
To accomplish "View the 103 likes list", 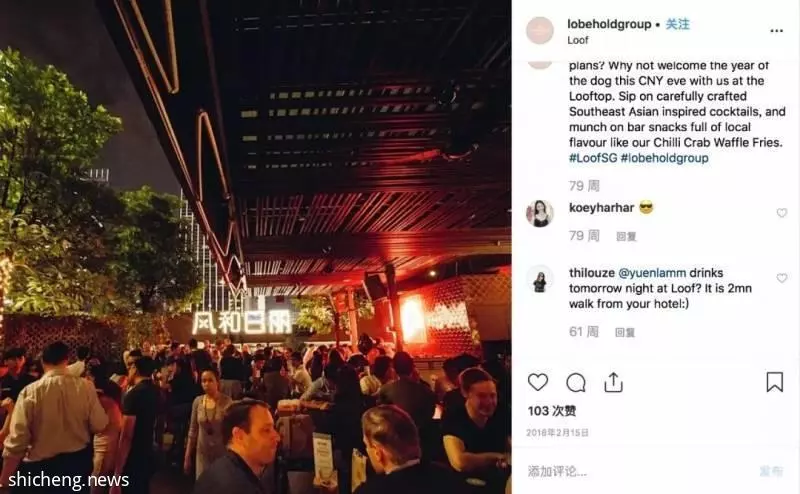I will [x=552, y=411].
